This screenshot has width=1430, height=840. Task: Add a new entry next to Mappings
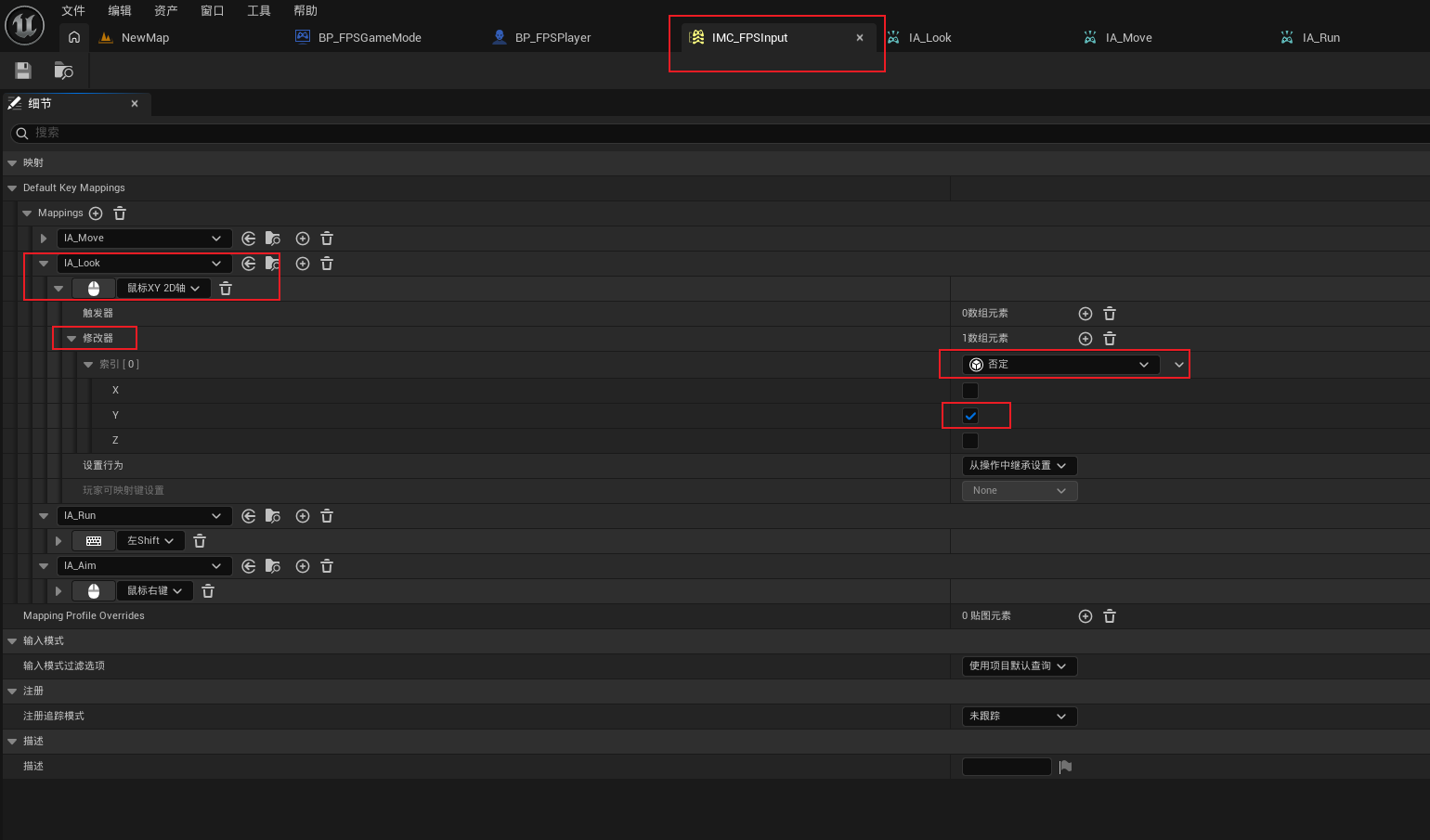[x=96, y=213]
